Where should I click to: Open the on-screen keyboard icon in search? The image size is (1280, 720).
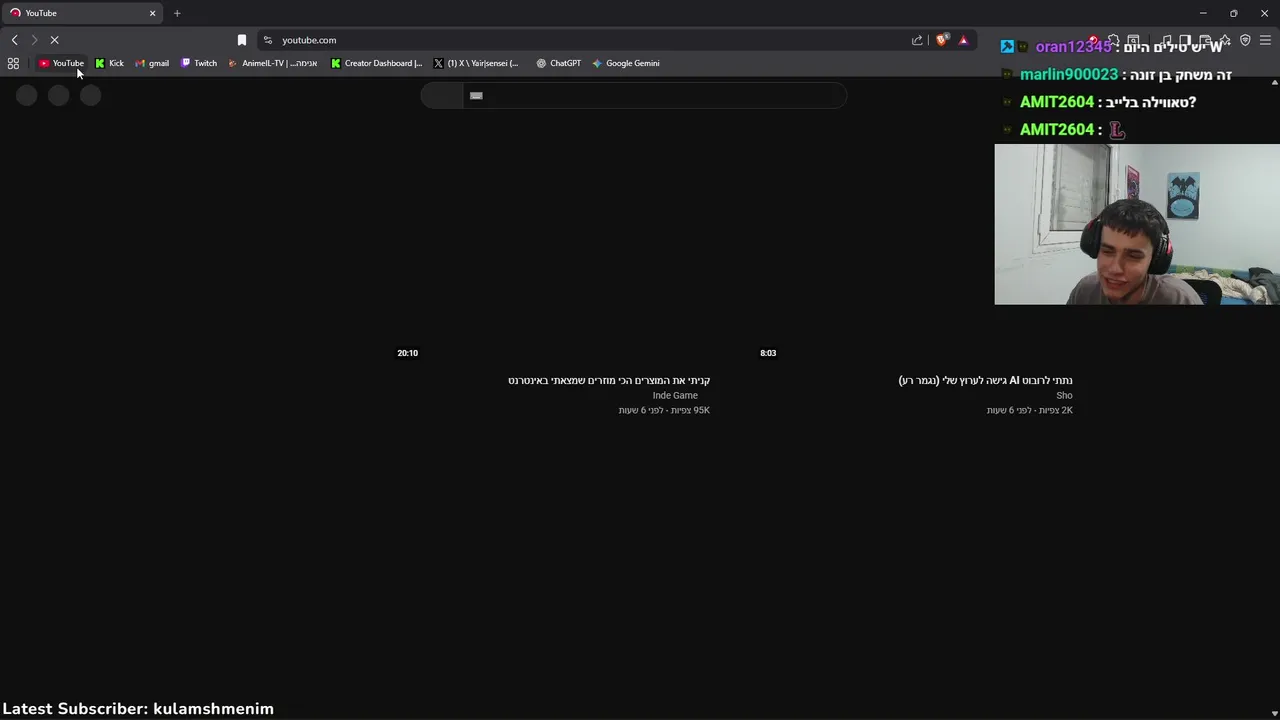tap(476, 95)
